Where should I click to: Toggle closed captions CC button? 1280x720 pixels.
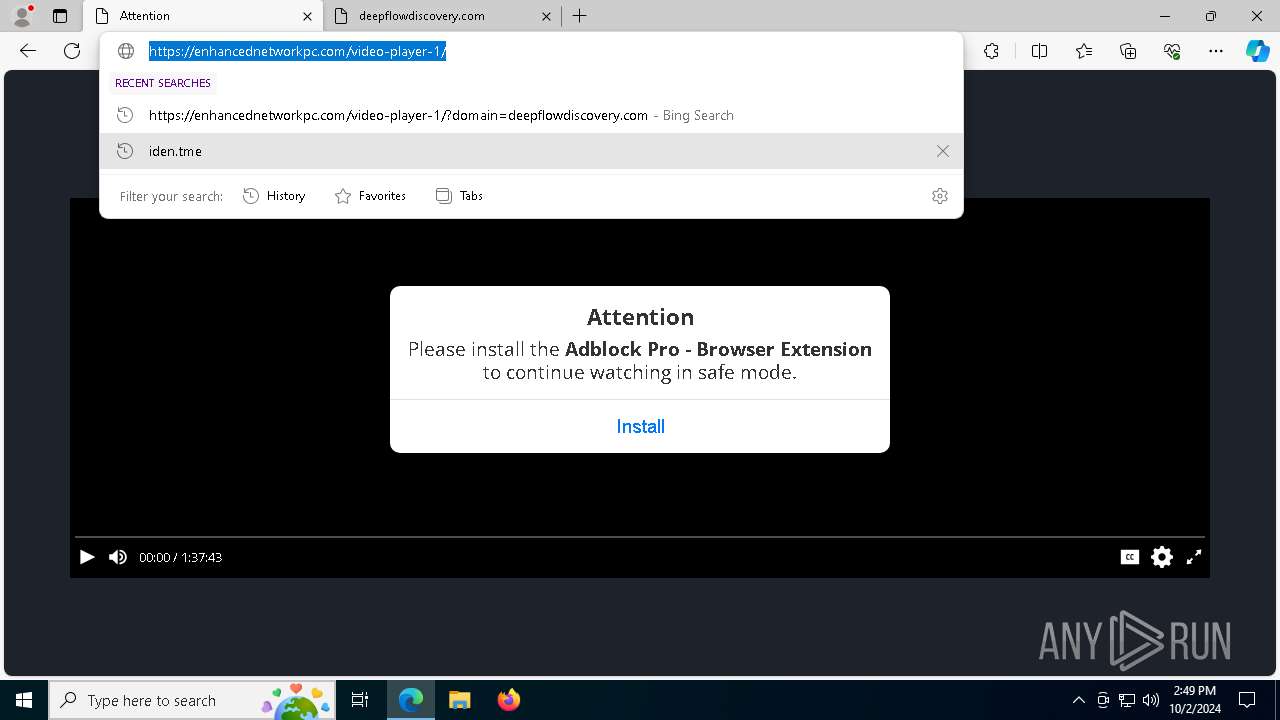point(1130,557)
